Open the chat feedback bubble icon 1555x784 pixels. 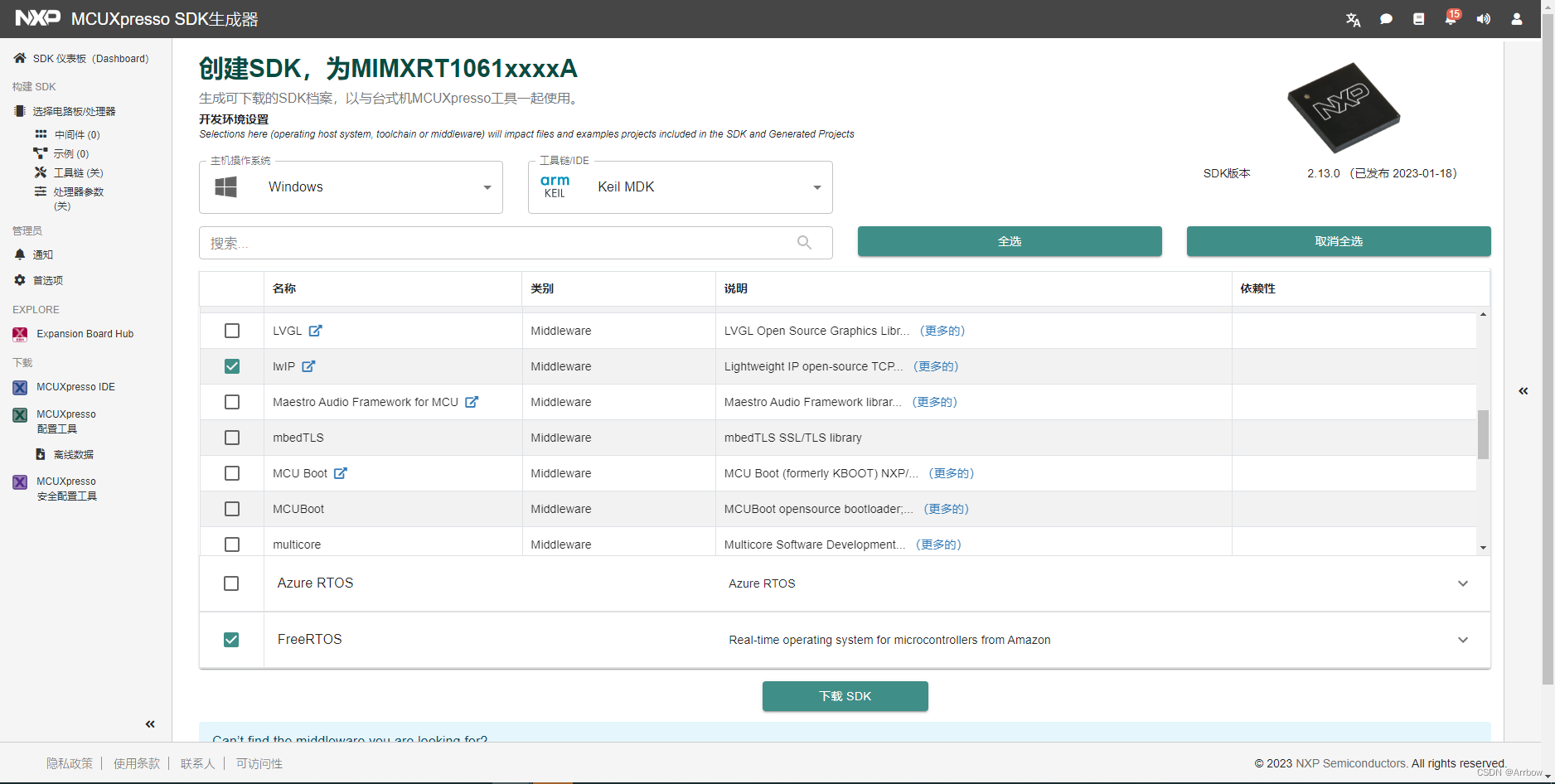click(x=1386, y=19)
